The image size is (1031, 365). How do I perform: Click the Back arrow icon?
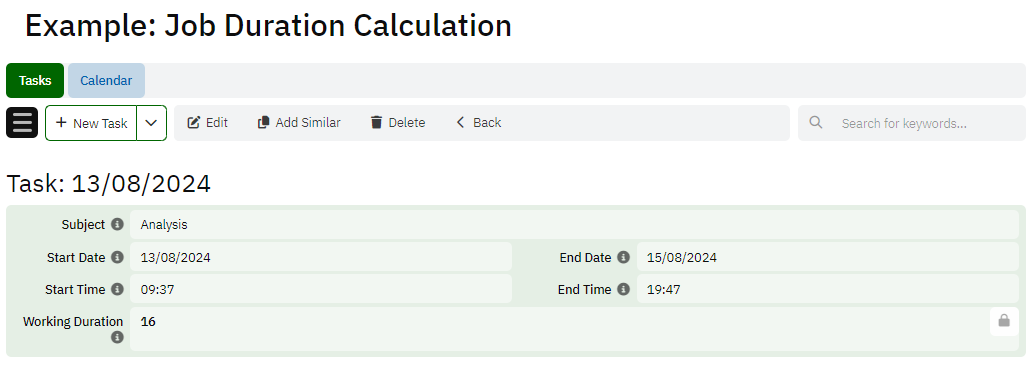pyautogui.click(x=460, y=122)
